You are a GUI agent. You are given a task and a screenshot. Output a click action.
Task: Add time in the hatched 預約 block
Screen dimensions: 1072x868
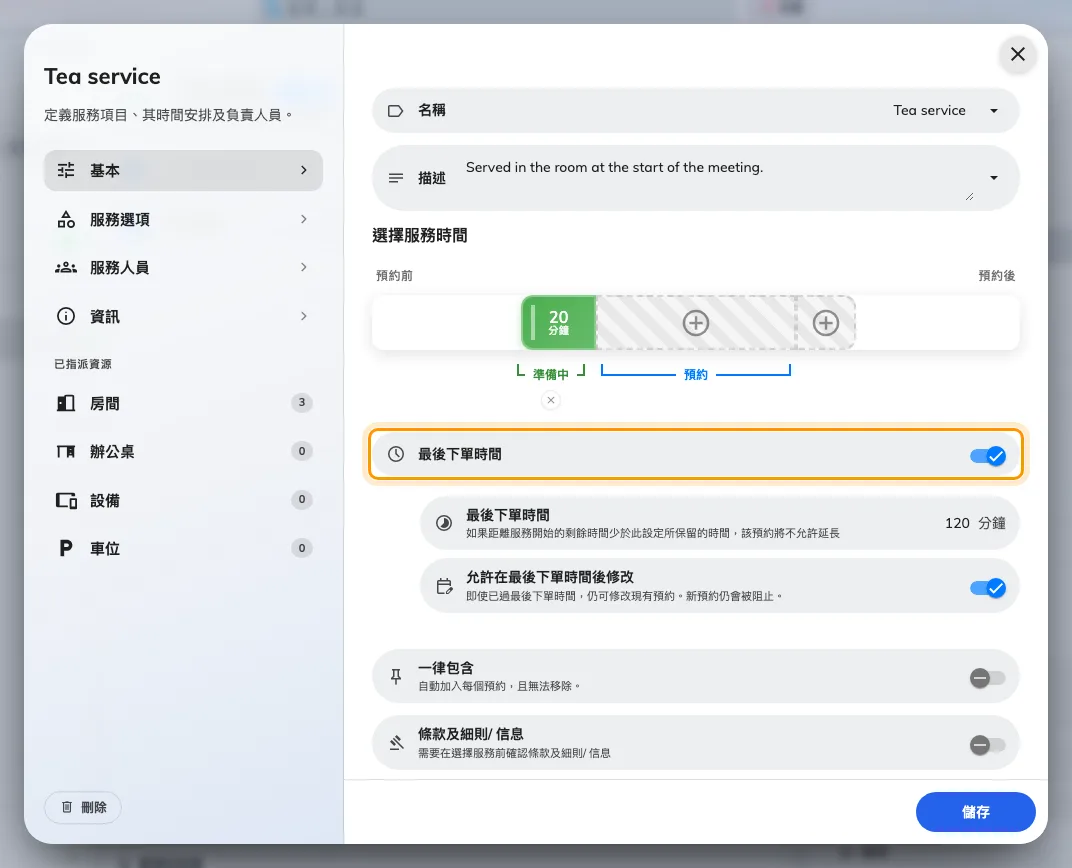(x=695, y=323)
